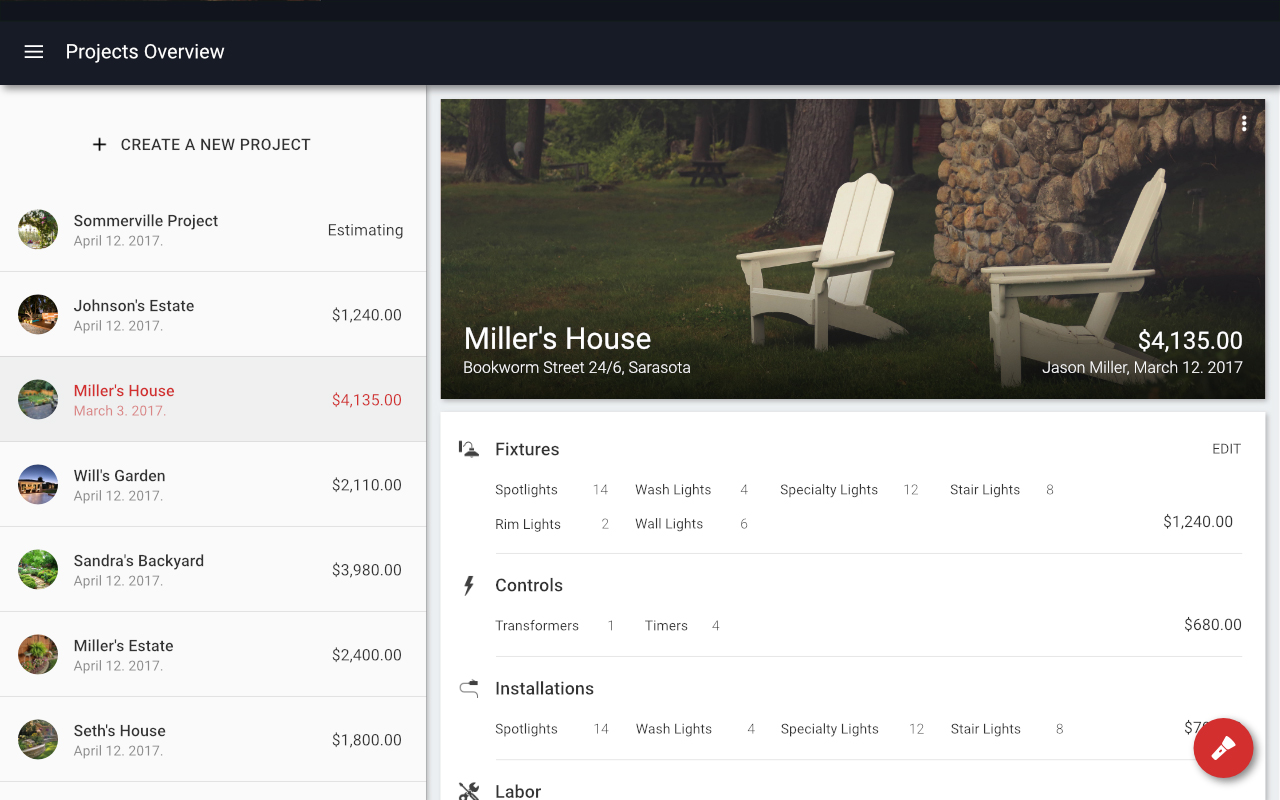Click the $1,240.00 amount for Johnson's Estate
This screenshot has height=800, width=1280.
click(x=367, y=315)
